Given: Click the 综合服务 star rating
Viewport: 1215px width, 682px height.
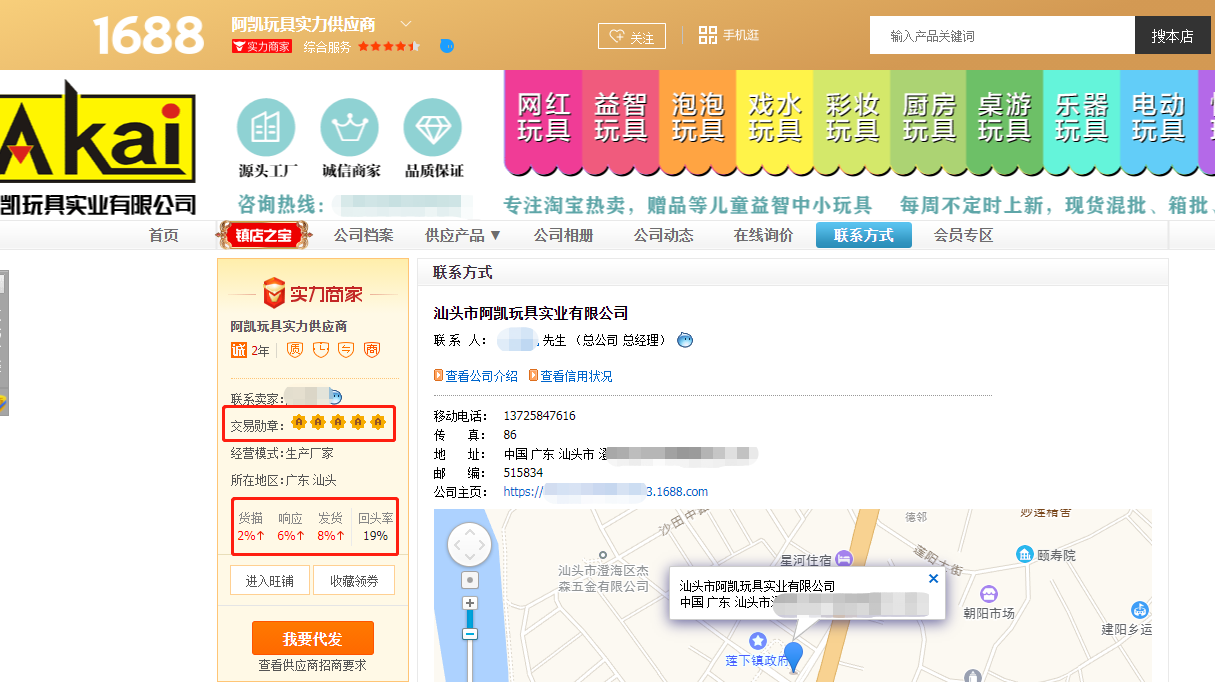Looking at the screenshot, I should click(x=389, y=46).
